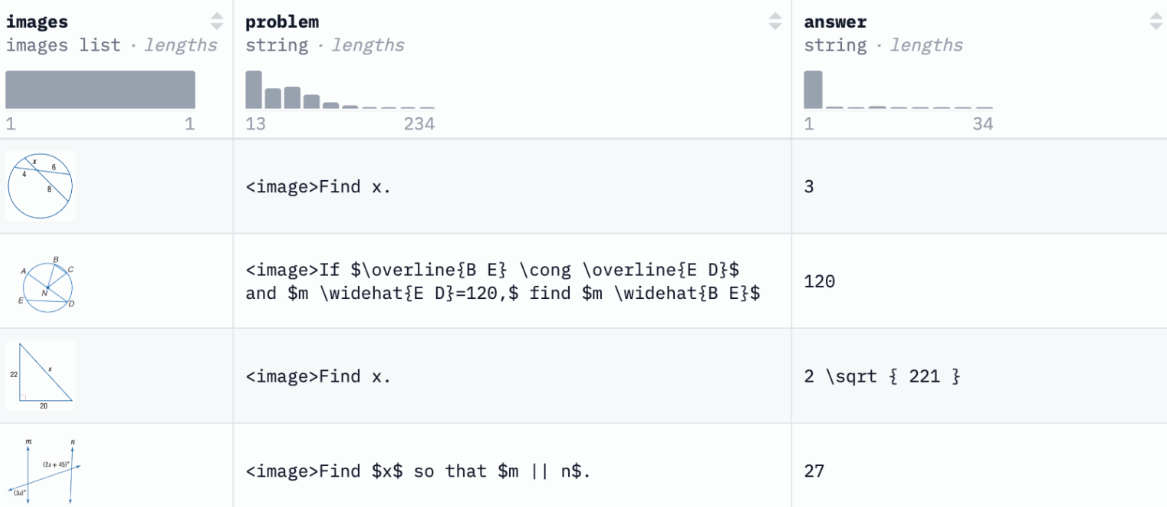Click the answer column header title
The image size is (1167, 507).
coord(835,21)
